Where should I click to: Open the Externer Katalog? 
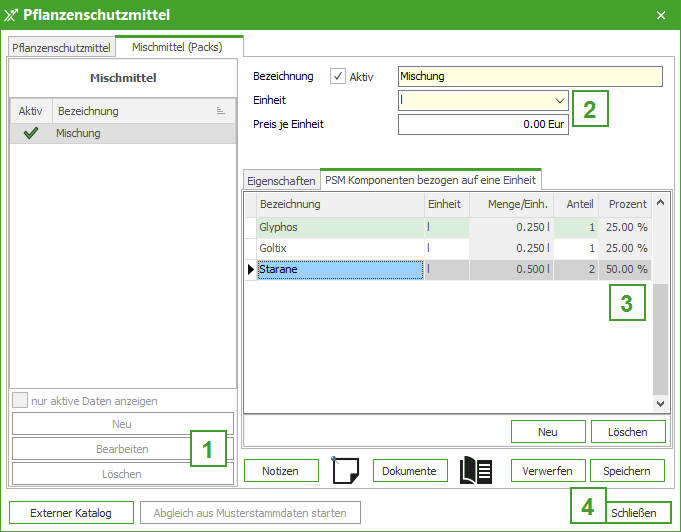70,513
